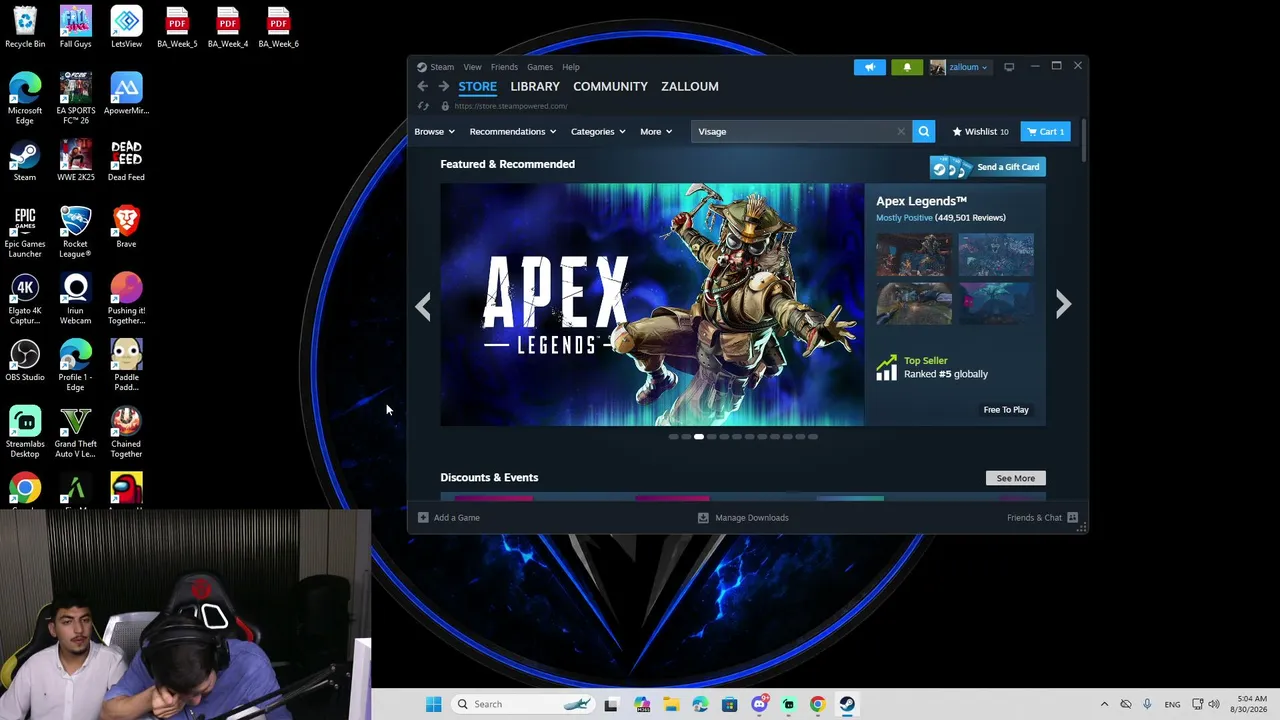Screen dimensions: 1280x720
Task: Show next featured game in carousel
Action: point(1063,304)
